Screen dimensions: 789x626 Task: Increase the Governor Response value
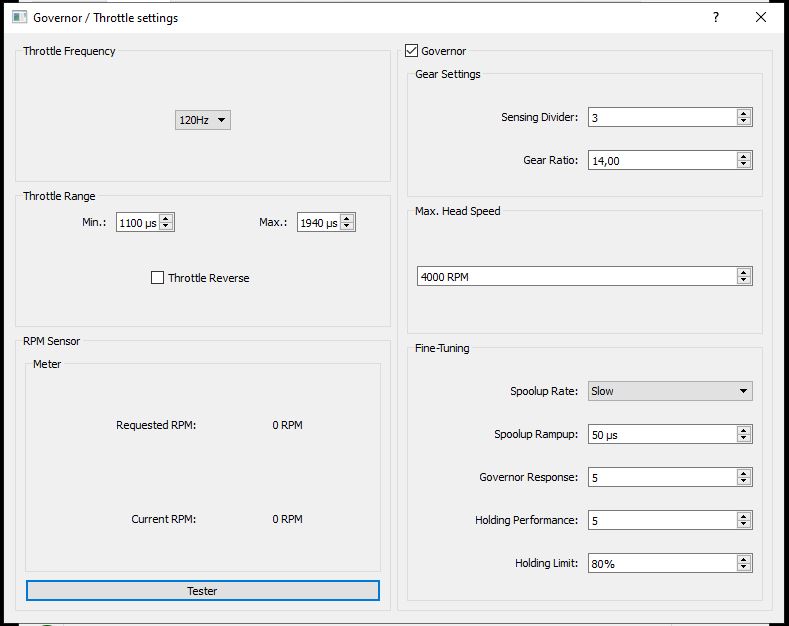[x=743, y=473]
